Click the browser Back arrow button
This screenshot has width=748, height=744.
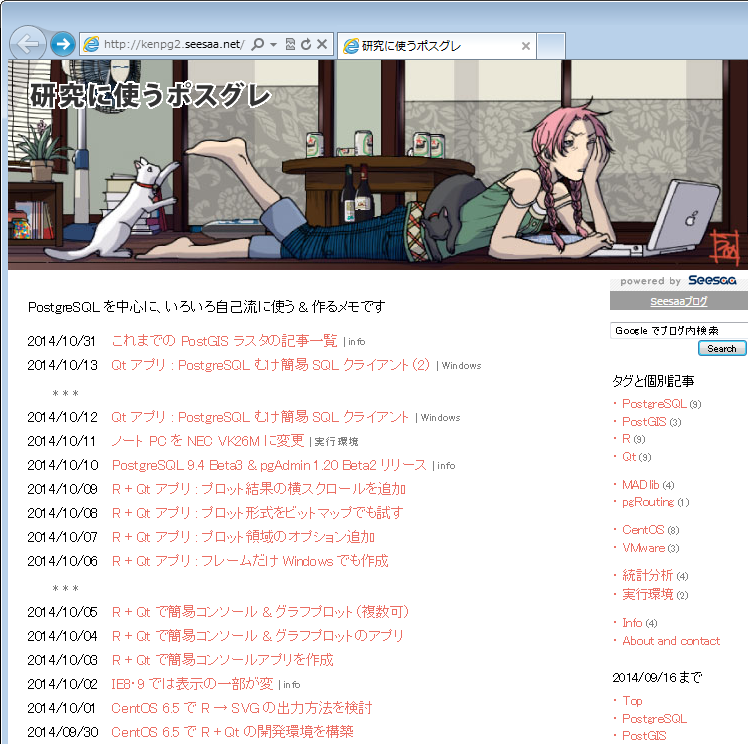point(28,44)
